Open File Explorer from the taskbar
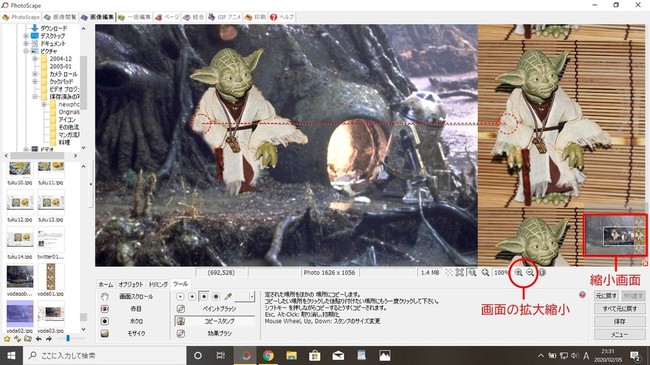Image resolution: width=650 pixels, height=365 pixels. tap(291, 355)
